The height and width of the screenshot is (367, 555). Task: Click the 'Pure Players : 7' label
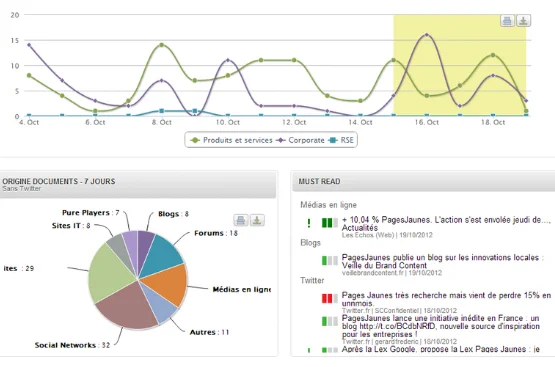[91, 213]
